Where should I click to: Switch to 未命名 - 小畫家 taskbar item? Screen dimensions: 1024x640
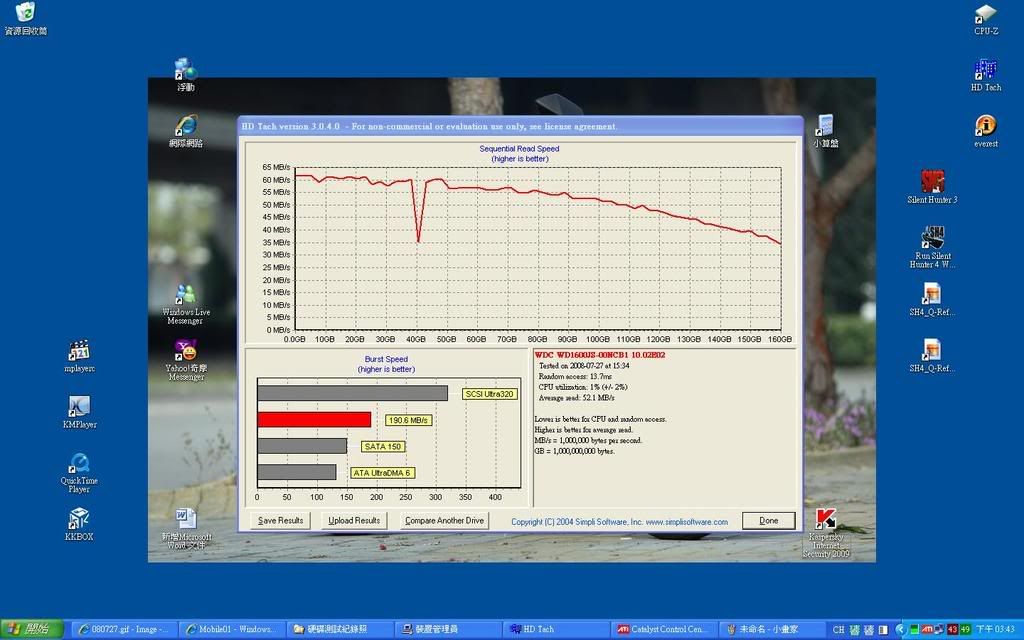[x=771, y=630]
